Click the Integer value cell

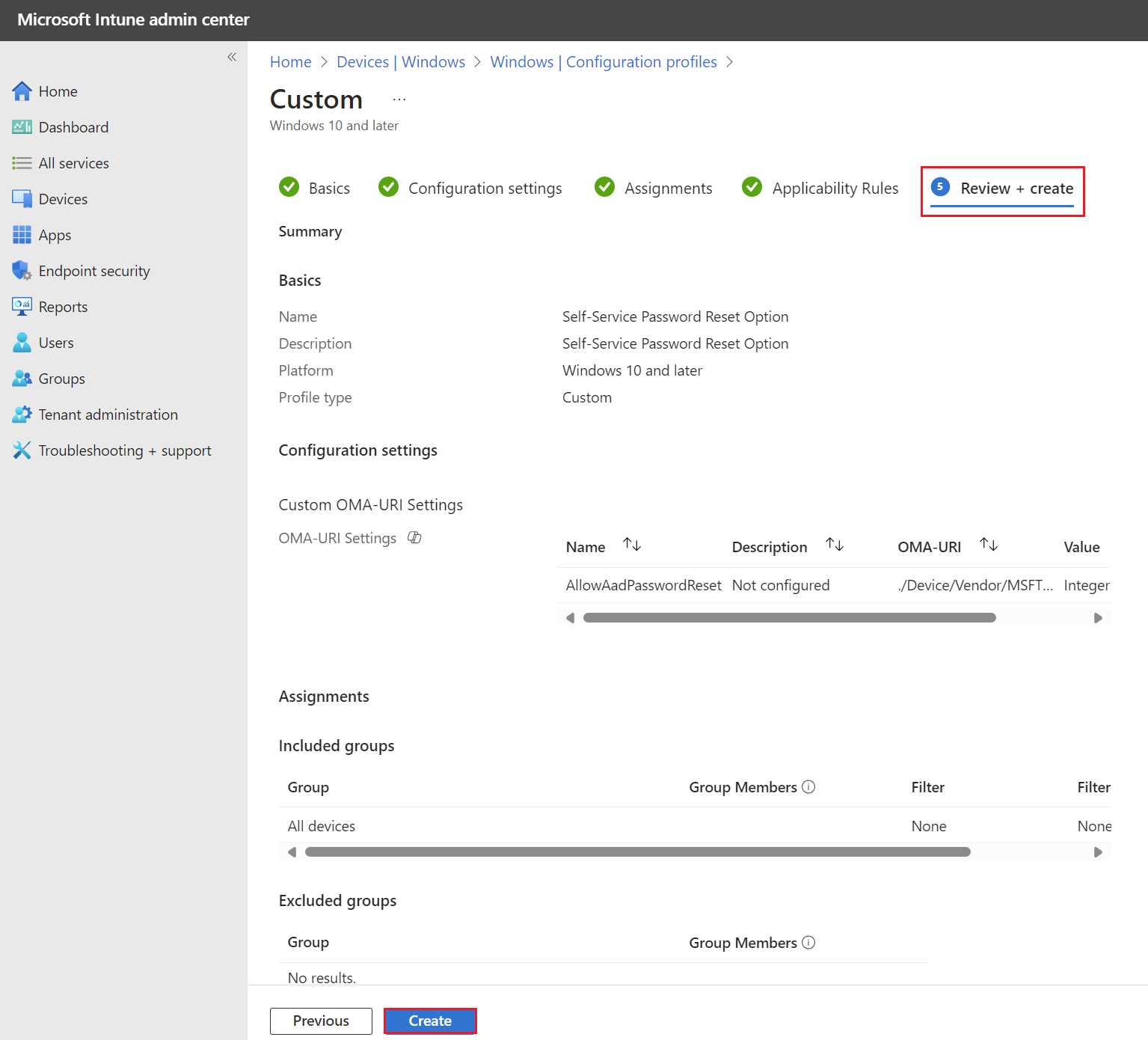click(x=1087, y=585)
